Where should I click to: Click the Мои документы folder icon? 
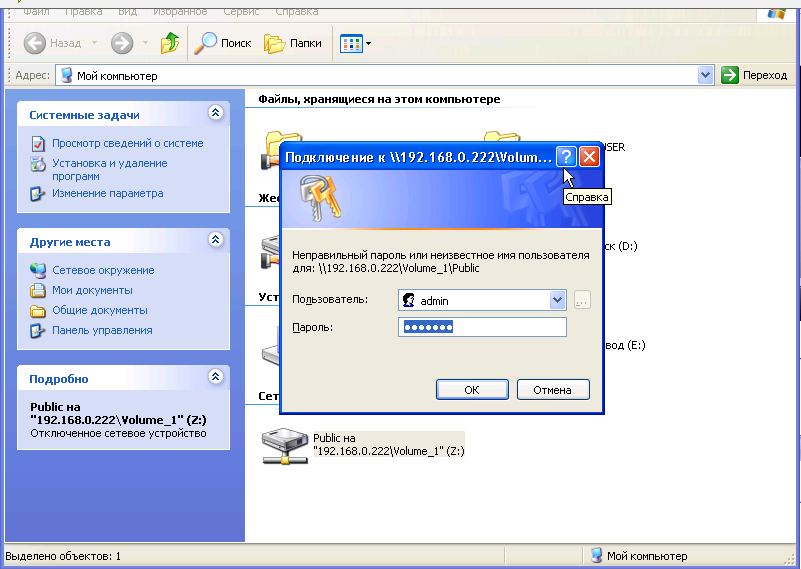[38, 291]
